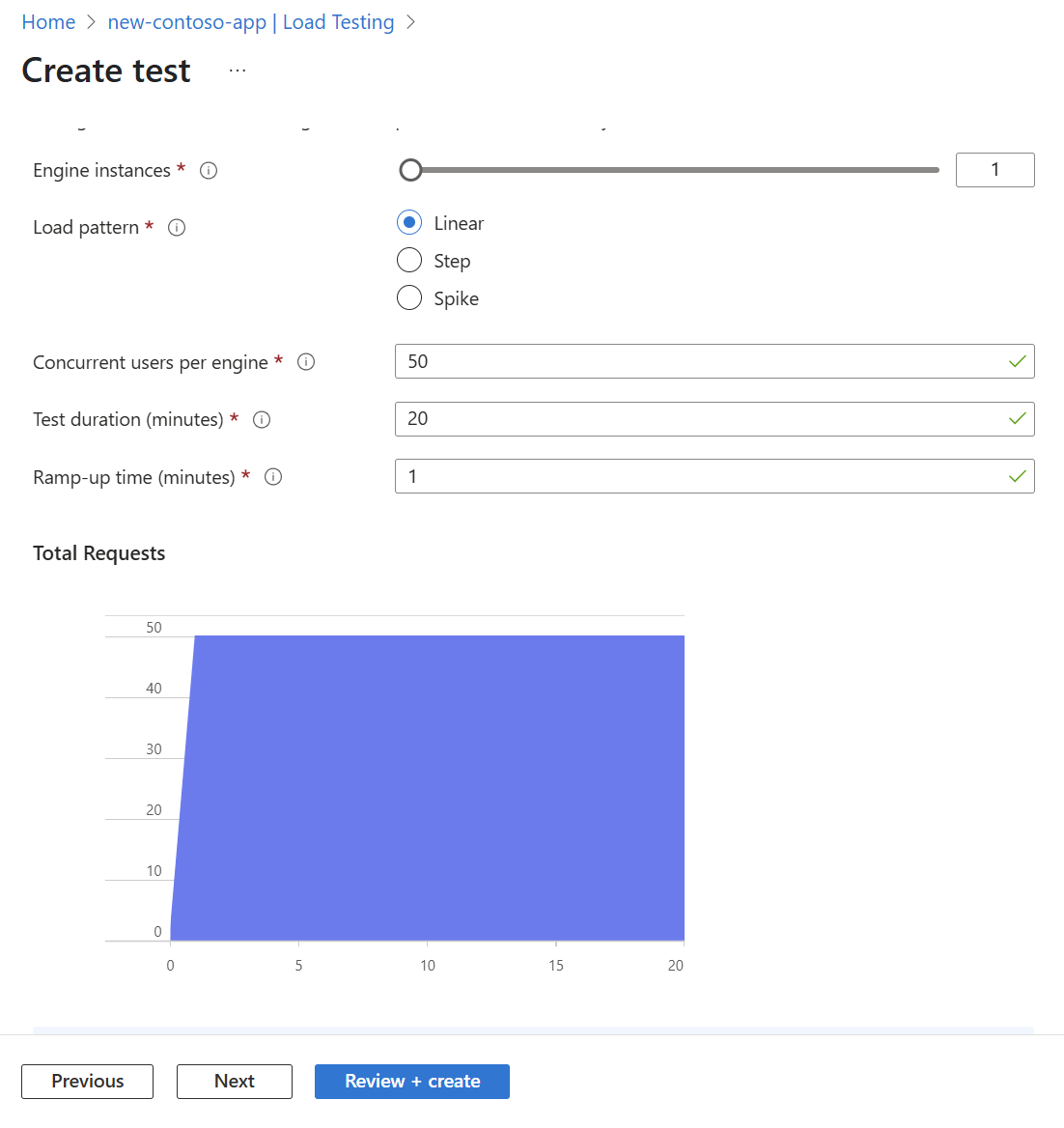
Task: Click the Review + create button
Action: [x=411, y=1081]
